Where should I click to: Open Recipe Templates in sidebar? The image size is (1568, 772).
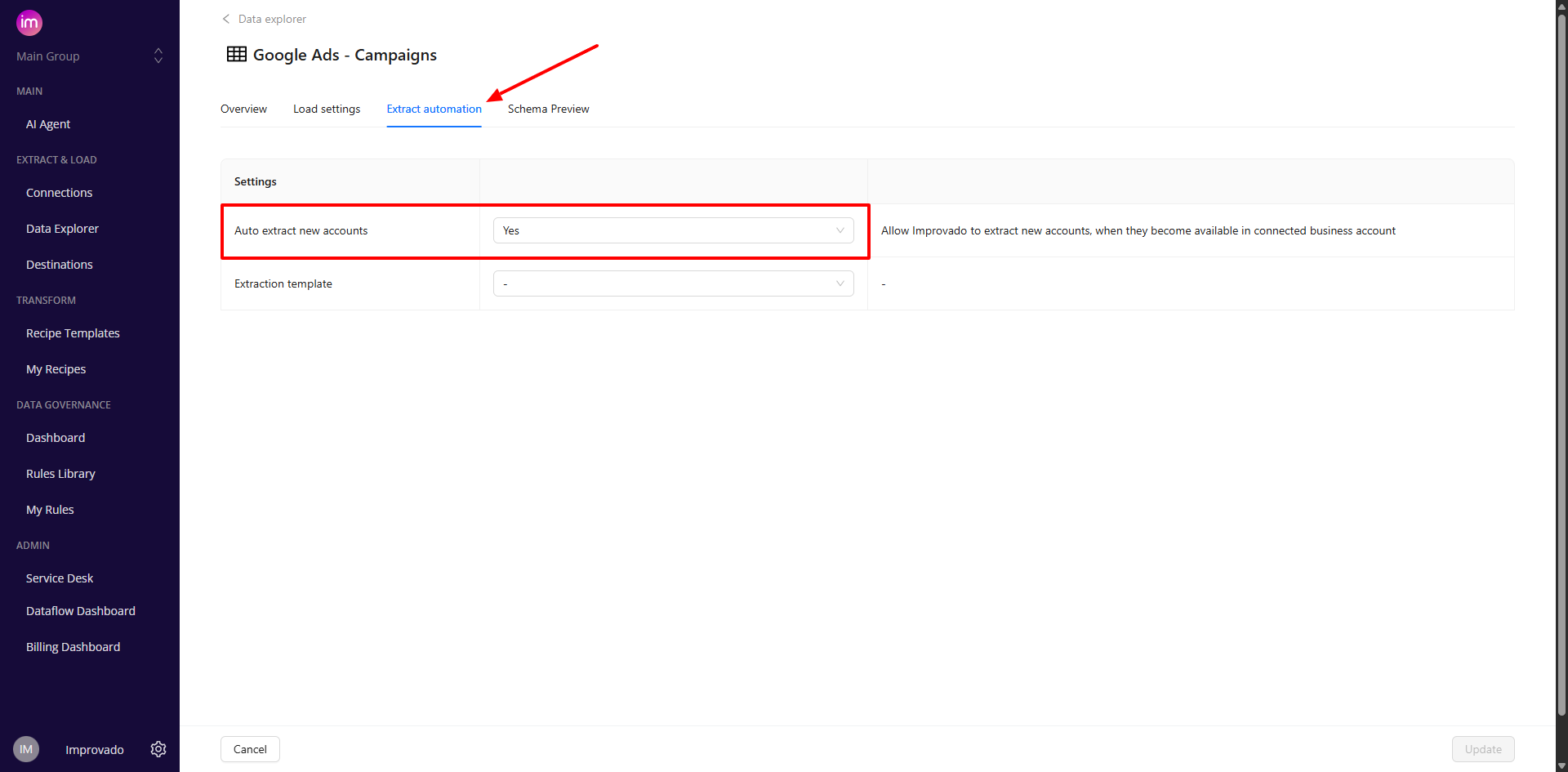coord(73,333)
